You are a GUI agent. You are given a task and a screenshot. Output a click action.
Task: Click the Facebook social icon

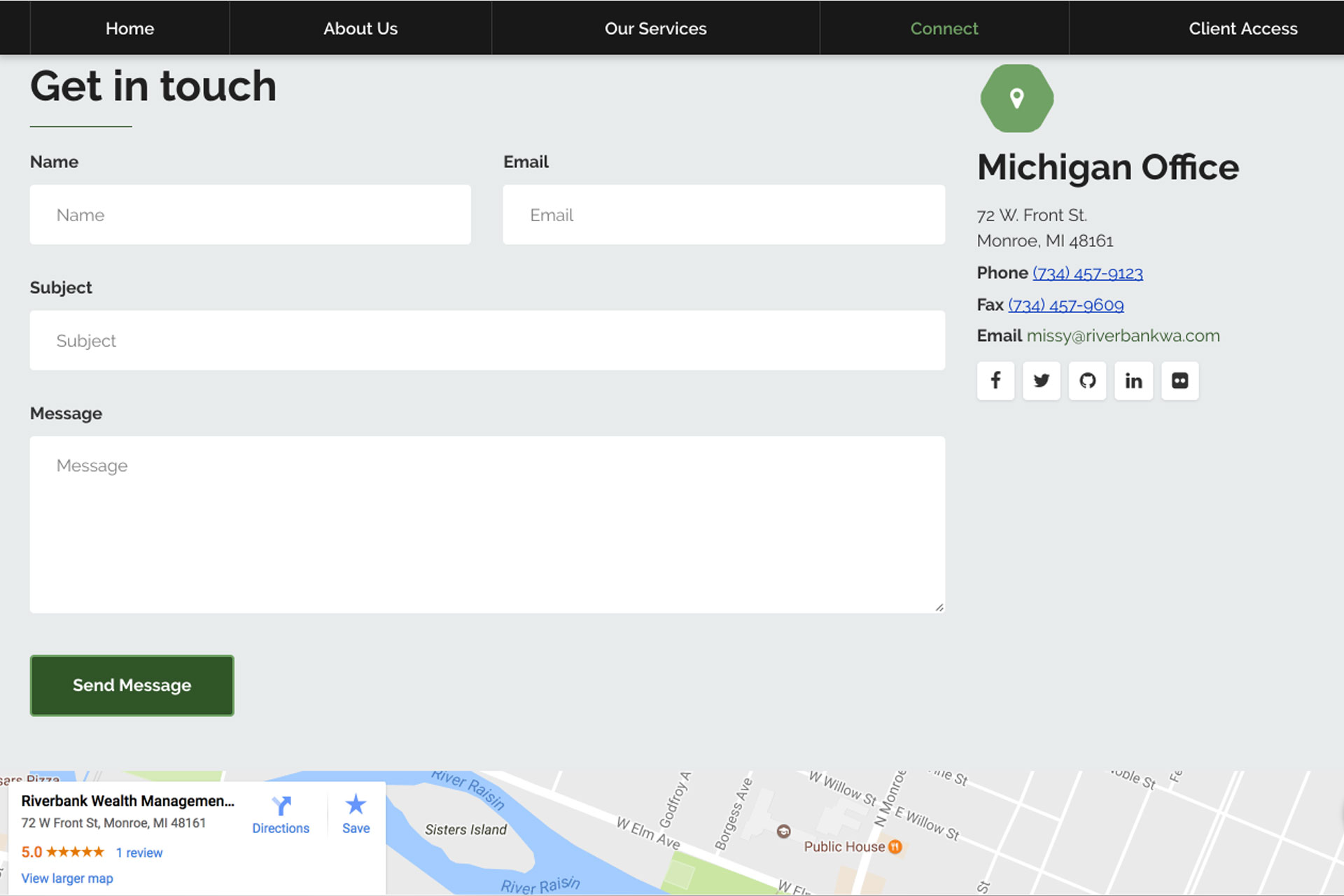995,381
